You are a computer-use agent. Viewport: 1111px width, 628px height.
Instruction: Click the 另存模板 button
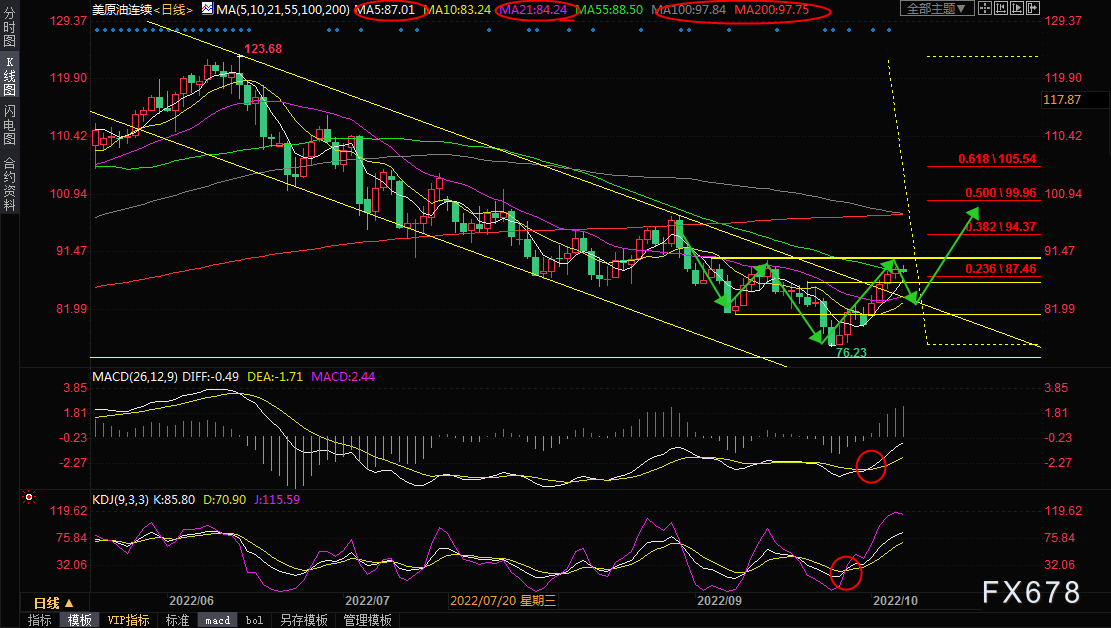tap(304, 620)
